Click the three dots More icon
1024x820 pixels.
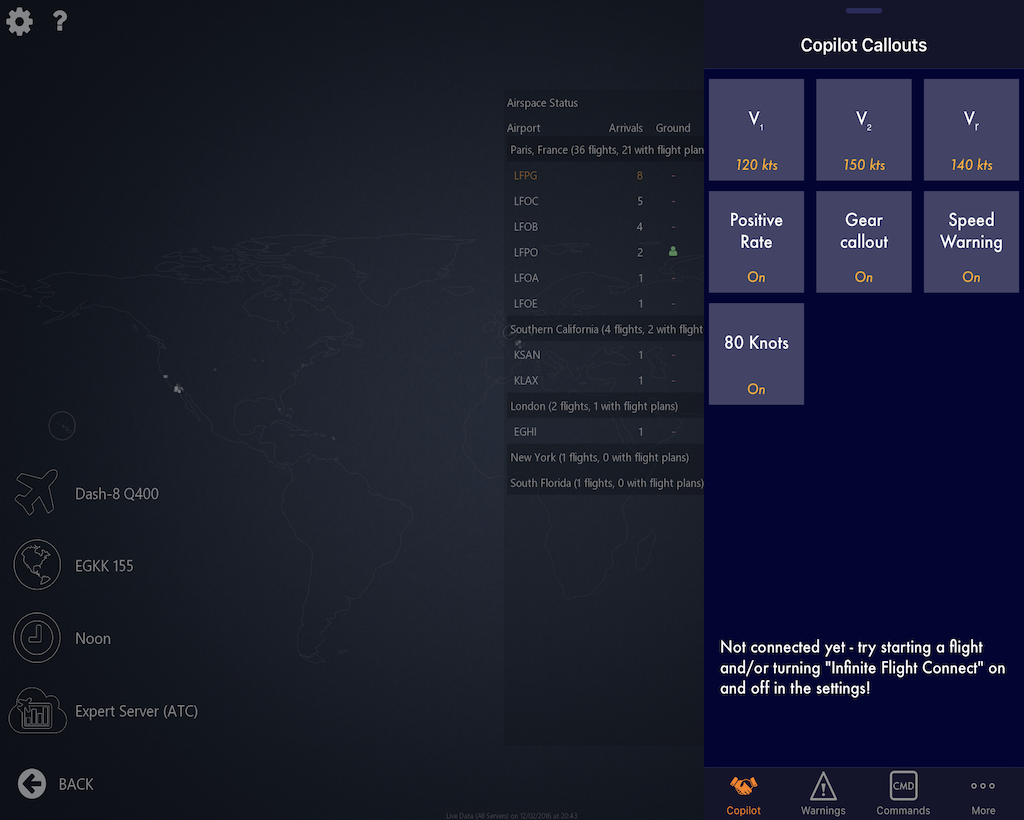click(x=983, y=786)
